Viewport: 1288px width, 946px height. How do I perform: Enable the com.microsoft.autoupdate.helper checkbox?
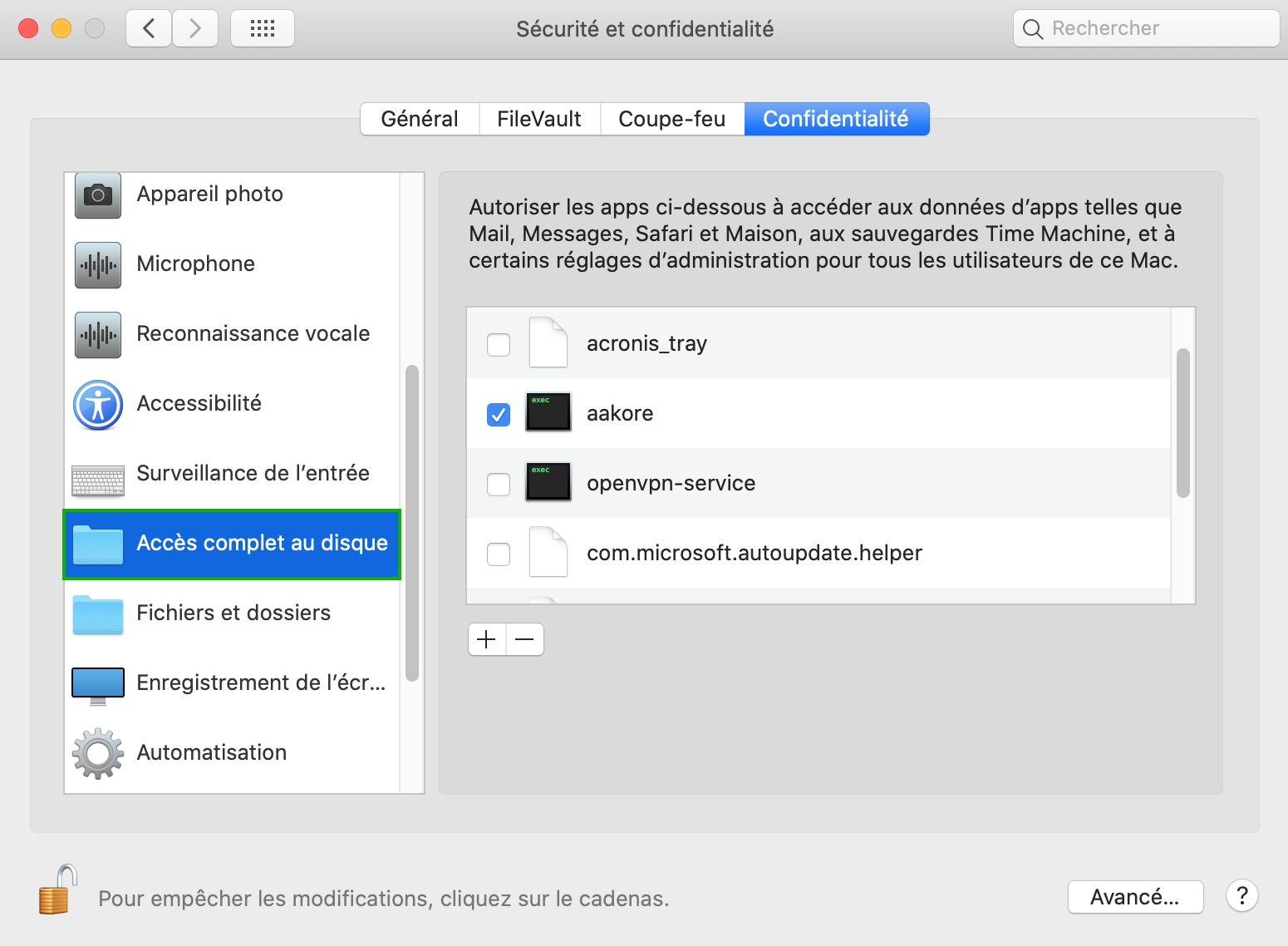499,554
